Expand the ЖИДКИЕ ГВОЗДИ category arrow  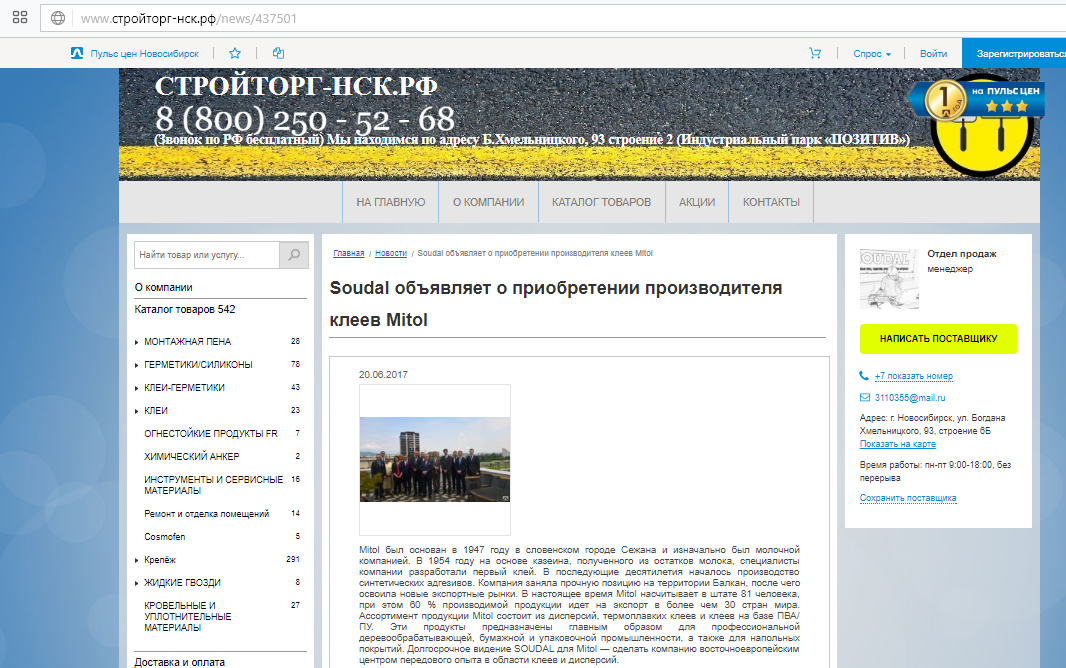137,584
